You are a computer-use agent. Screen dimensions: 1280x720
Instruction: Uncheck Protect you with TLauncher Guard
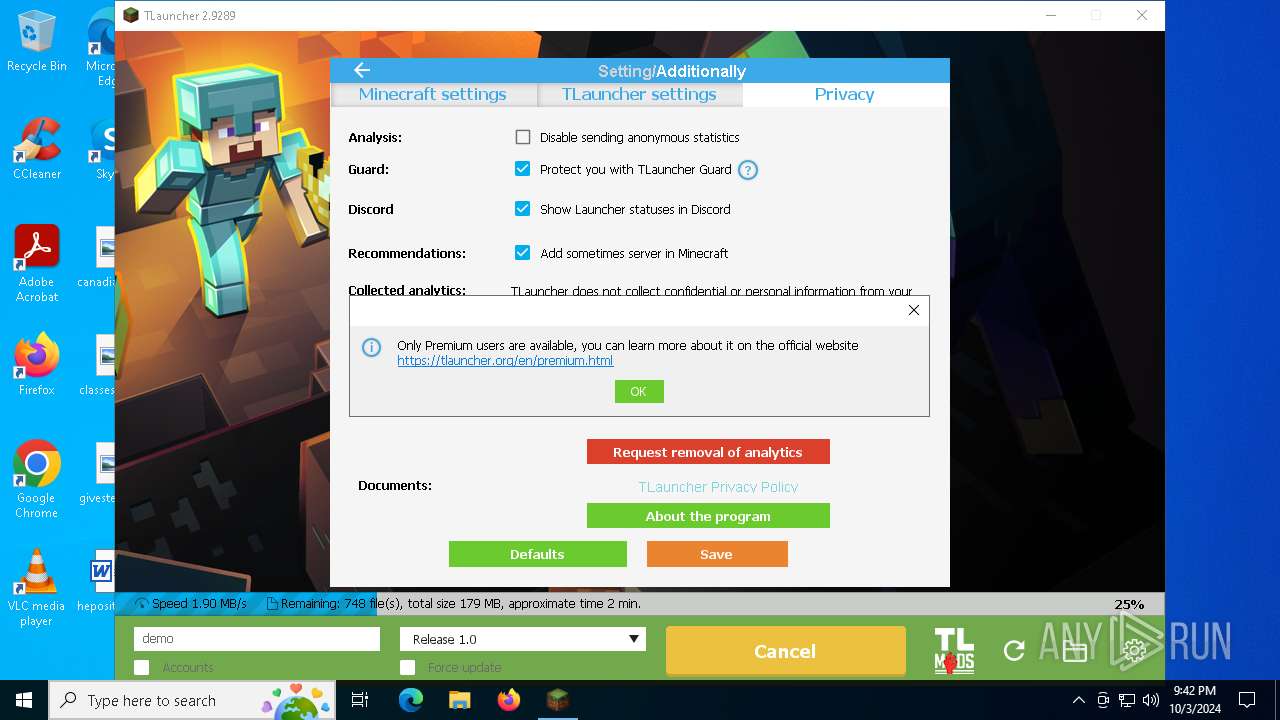pos(522,169)
